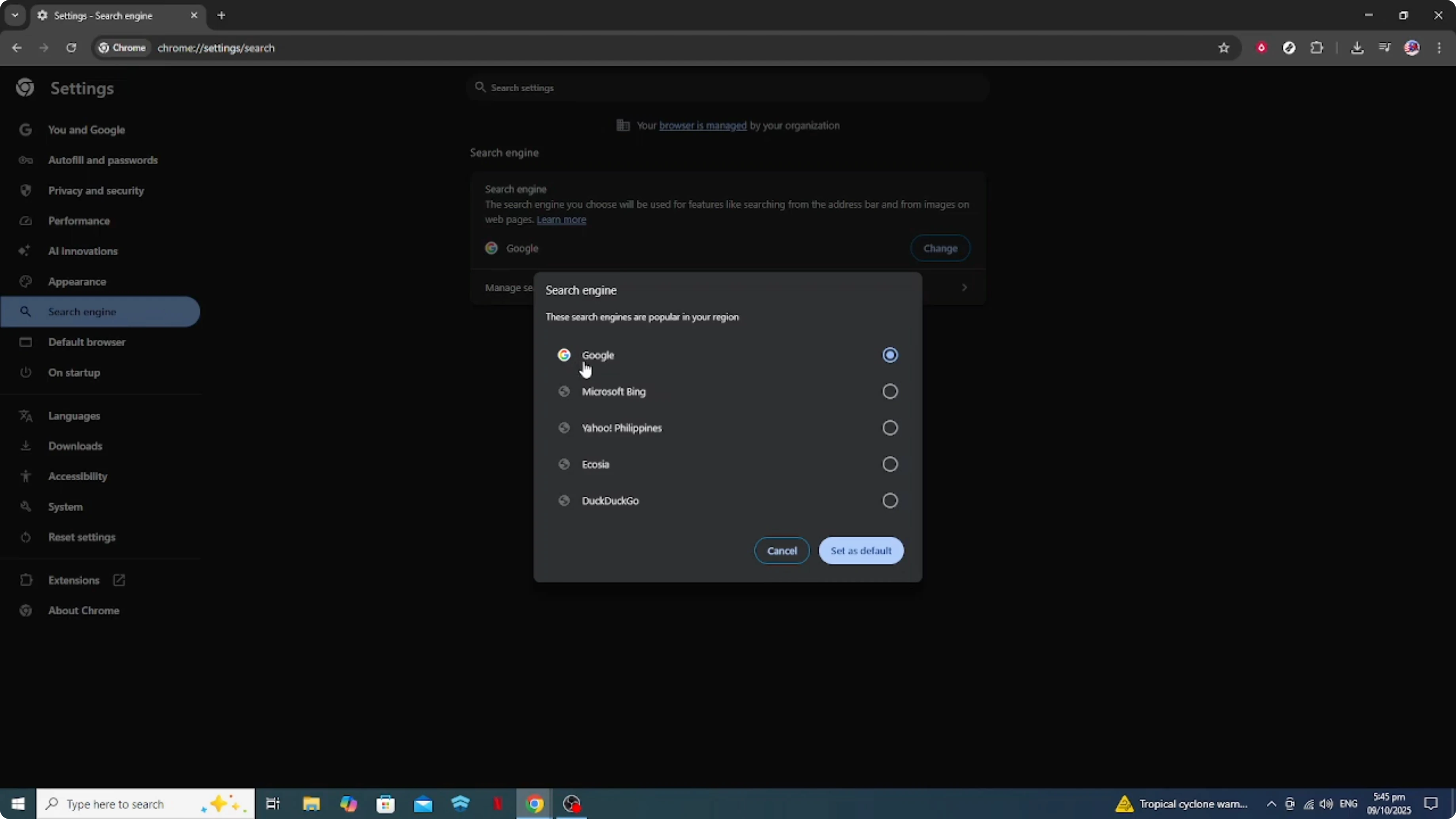
Task: Open a new tab with plus button
Action: coord(221,15)
